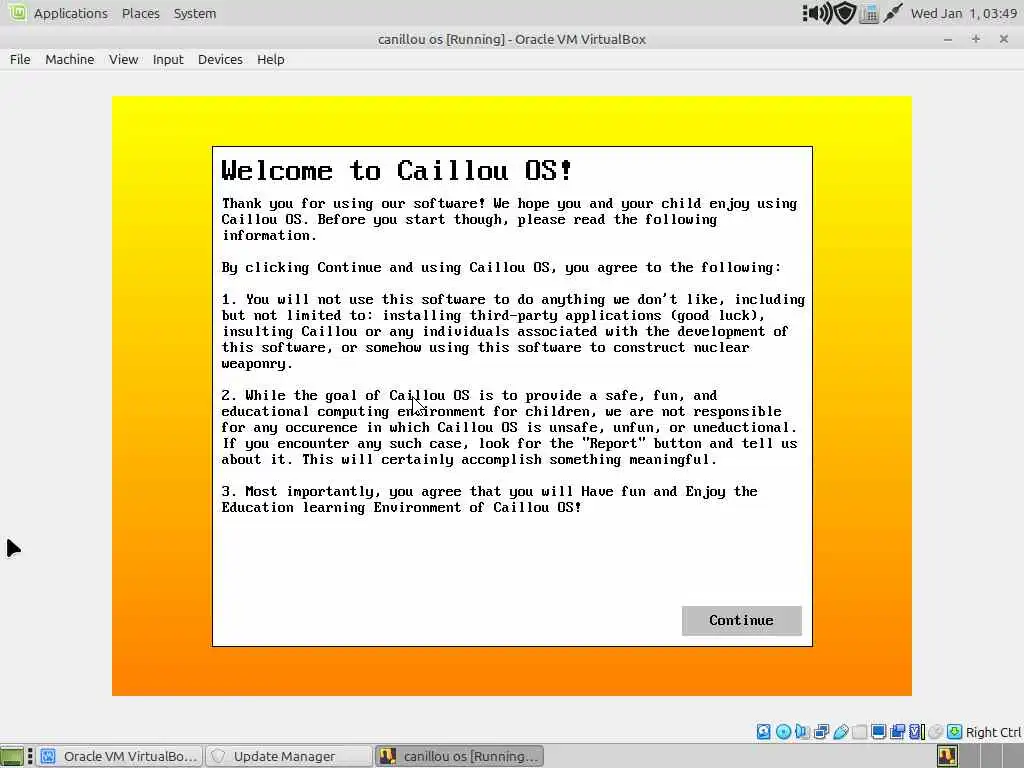Click the date and time clock
1024x768 pixels.
tap(964, 13)
